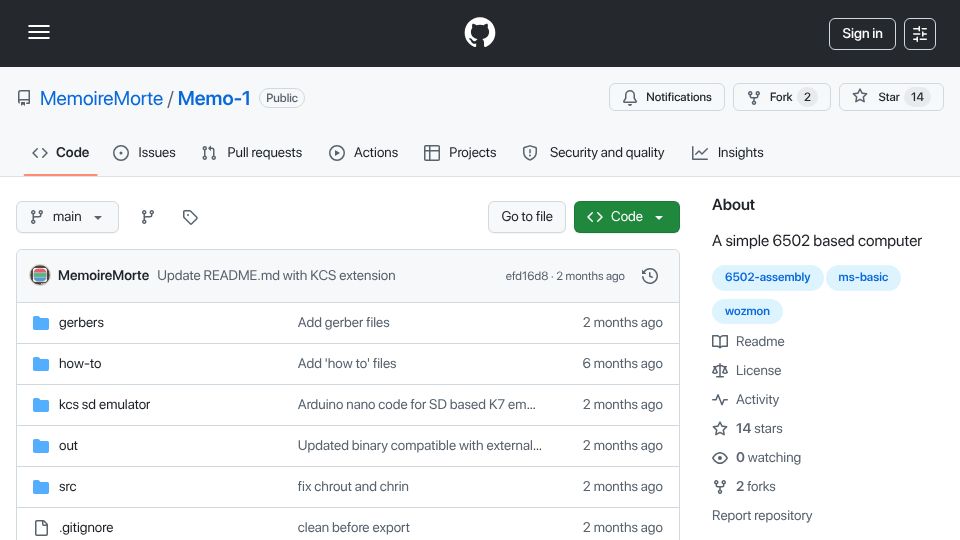The image size is (960, 540).
Task: Click the Notifications button
Action: pyautogui.click(x=667, y=97)
